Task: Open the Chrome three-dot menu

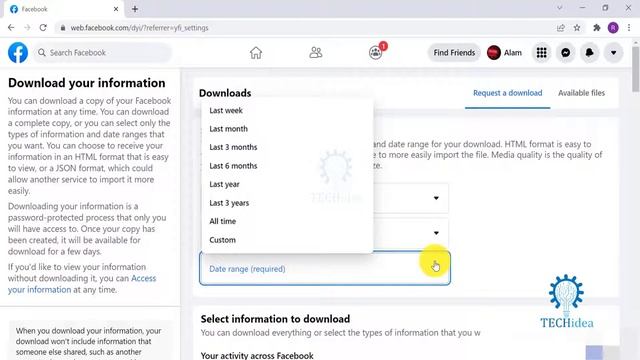Action: [x=629, y=28]
